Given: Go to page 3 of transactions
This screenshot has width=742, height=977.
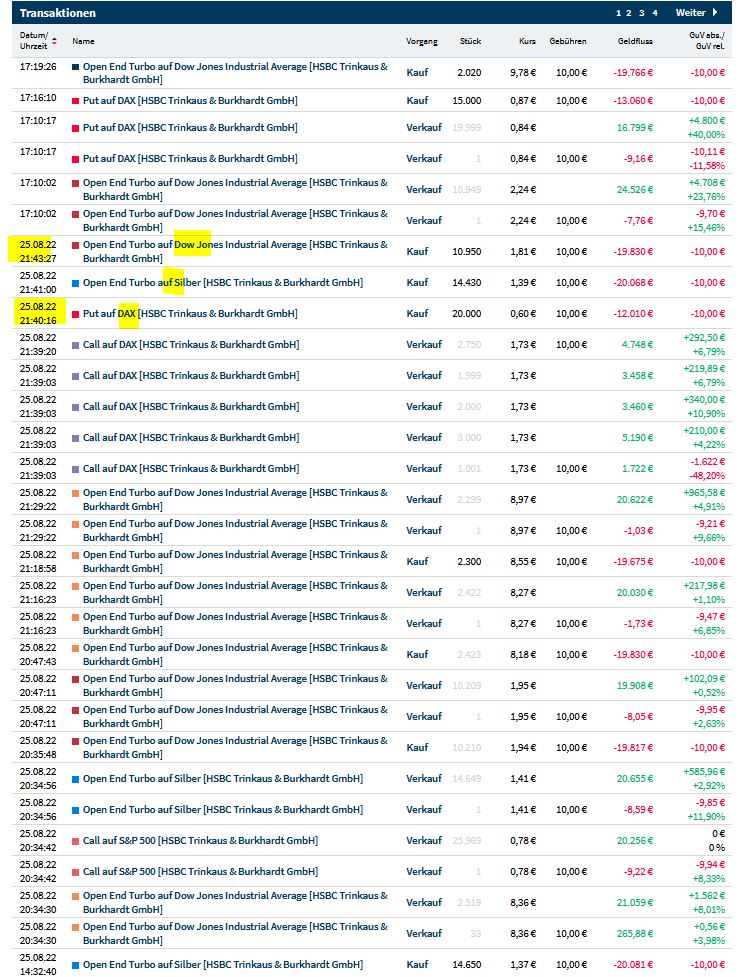Looking at the screenshot, I should [642, 13].
